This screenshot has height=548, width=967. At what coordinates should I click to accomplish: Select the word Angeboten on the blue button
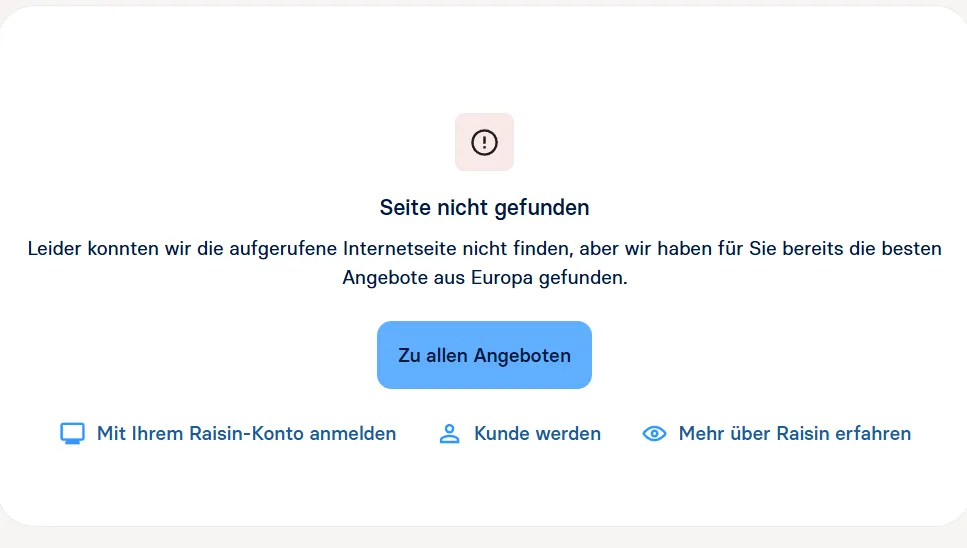522,355
